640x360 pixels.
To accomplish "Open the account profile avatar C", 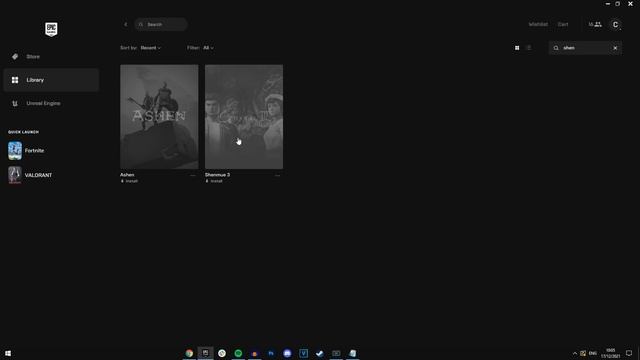I will [x=616, y=24].
